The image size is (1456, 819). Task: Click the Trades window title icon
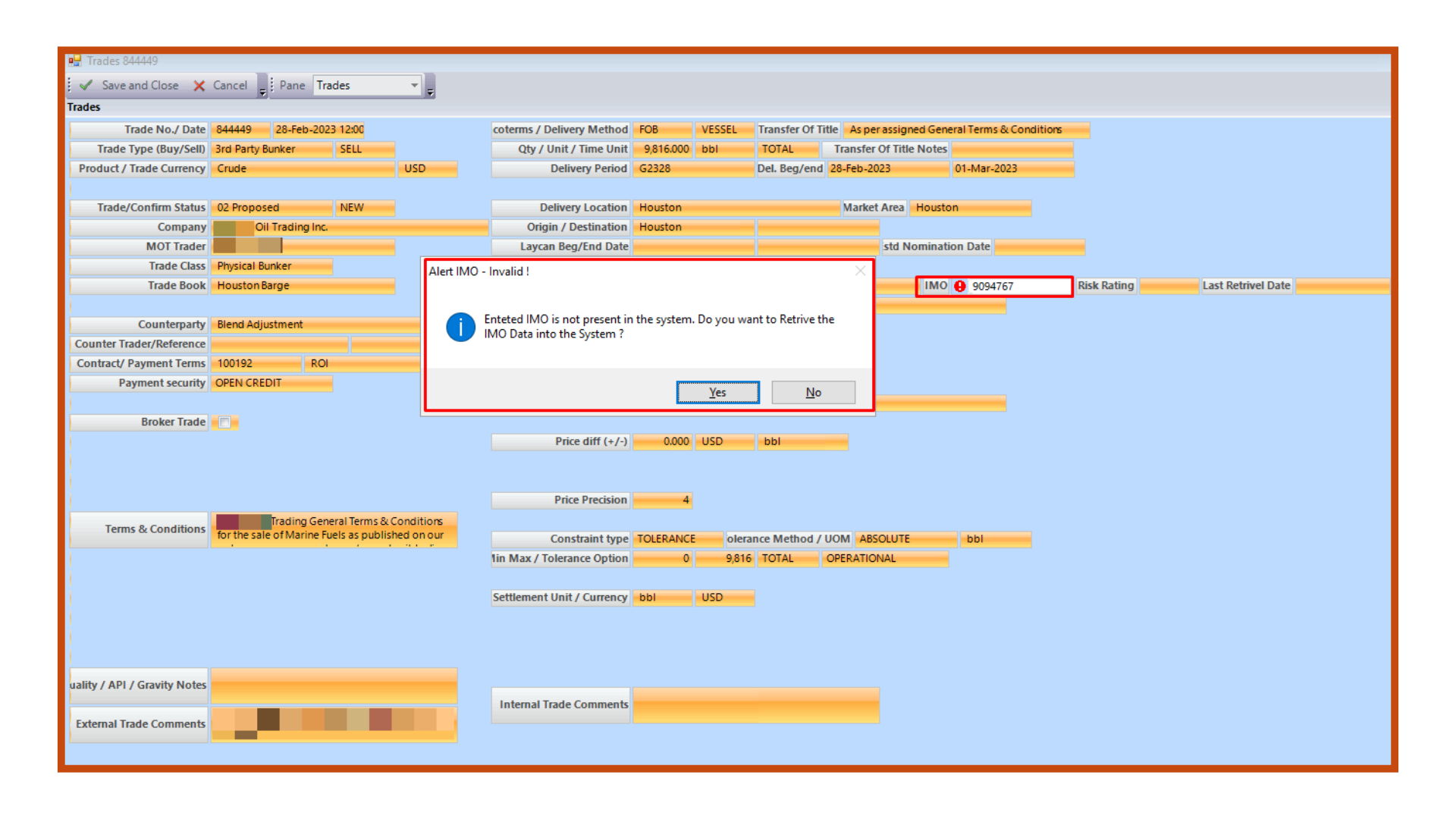[74, 61]
